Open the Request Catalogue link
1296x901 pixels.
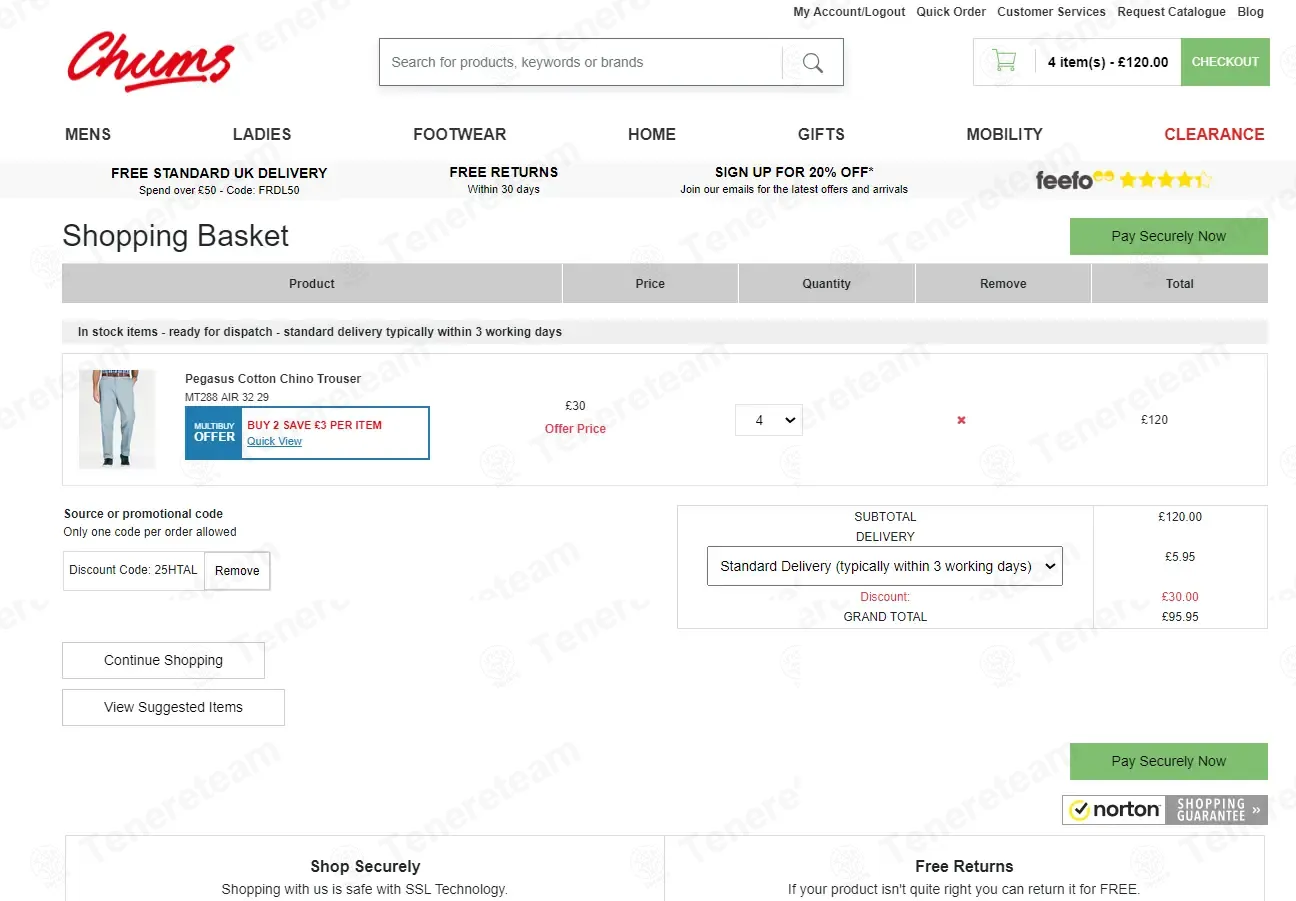[x=1171, y=12]
